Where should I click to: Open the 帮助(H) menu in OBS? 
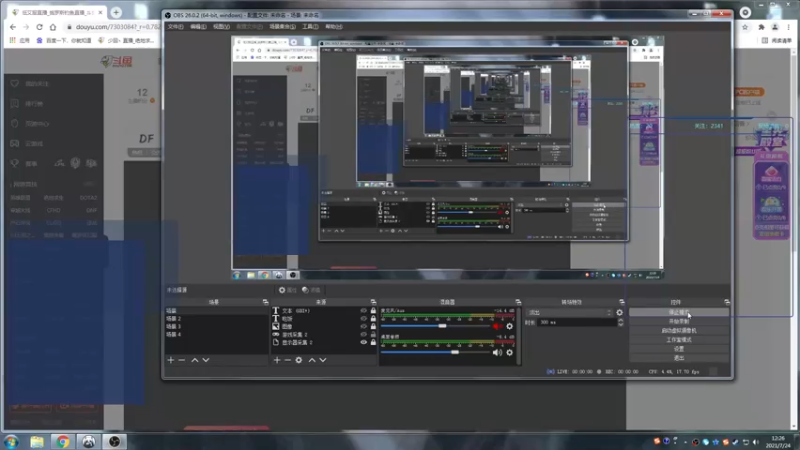coord(334,27)
